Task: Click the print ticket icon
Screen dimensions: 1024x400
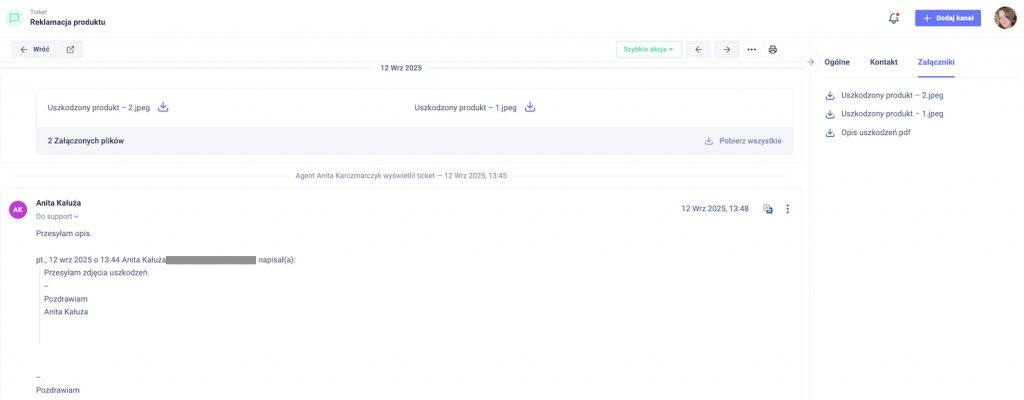Action: 773,49
